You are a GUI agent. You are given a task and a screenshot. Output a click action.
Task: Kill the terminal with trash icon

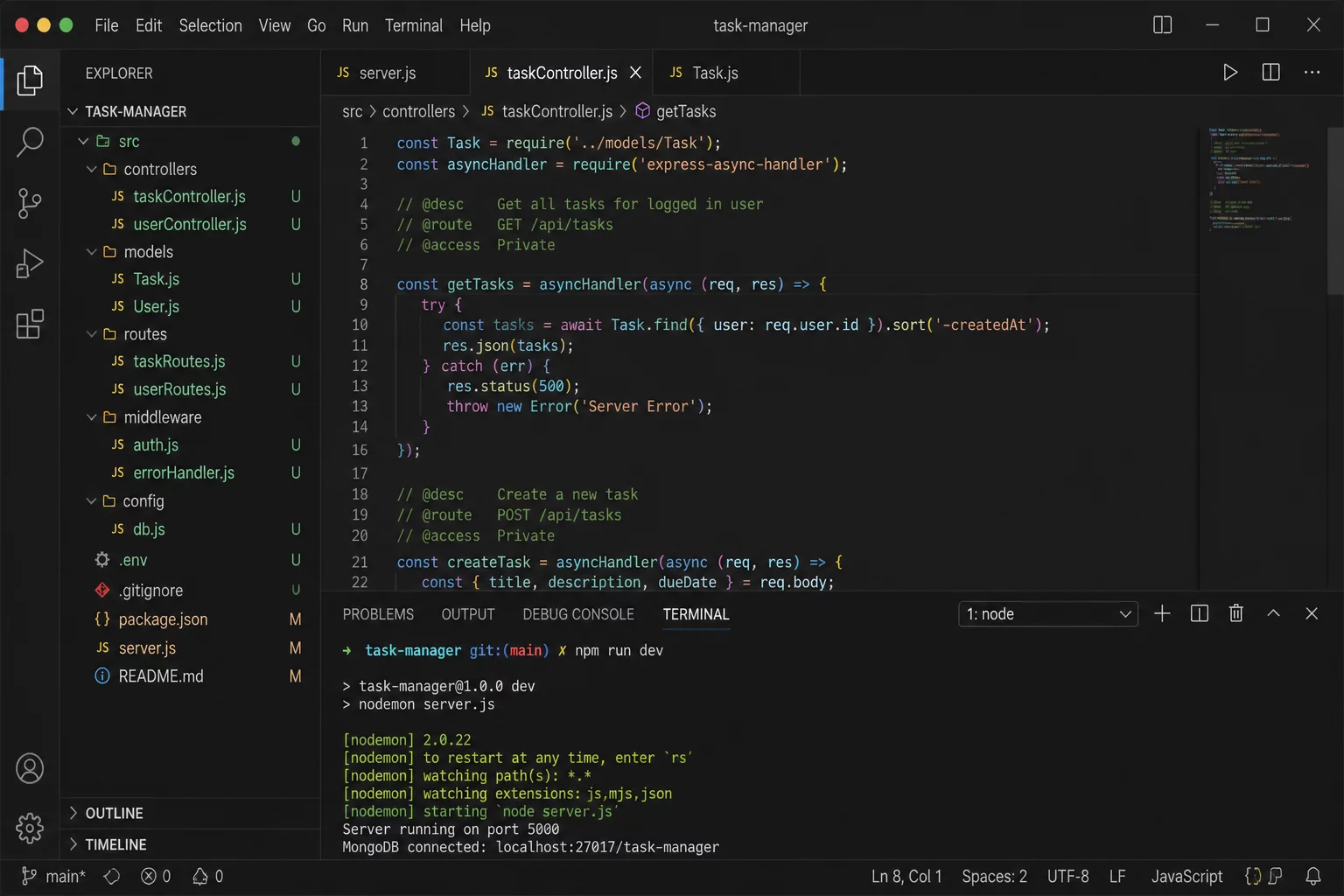click(1236, 613)
